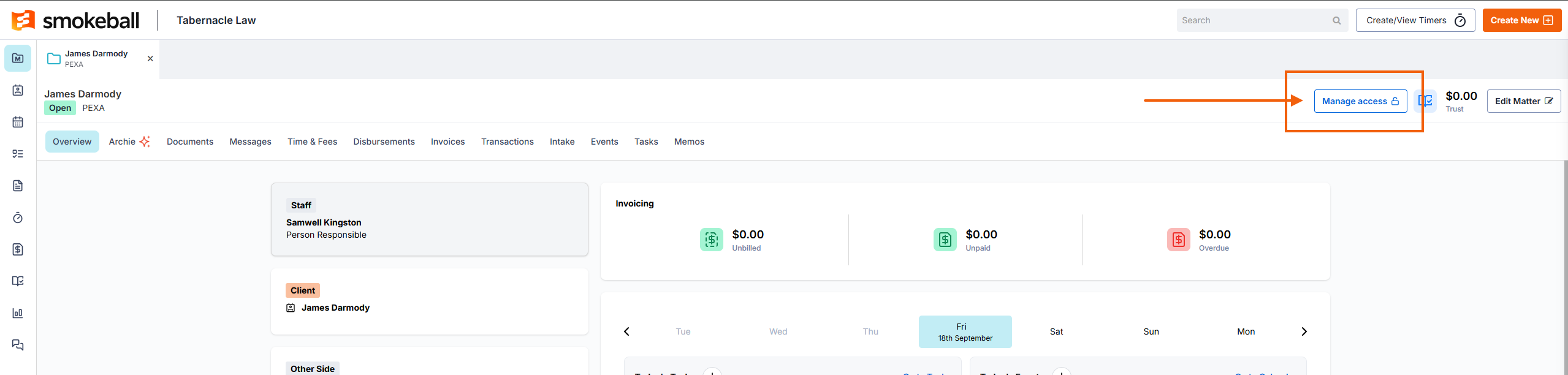The height and width of the screenshot is (375, 1568).
Task: Open the Invoices tab
Action: [447, 142]
